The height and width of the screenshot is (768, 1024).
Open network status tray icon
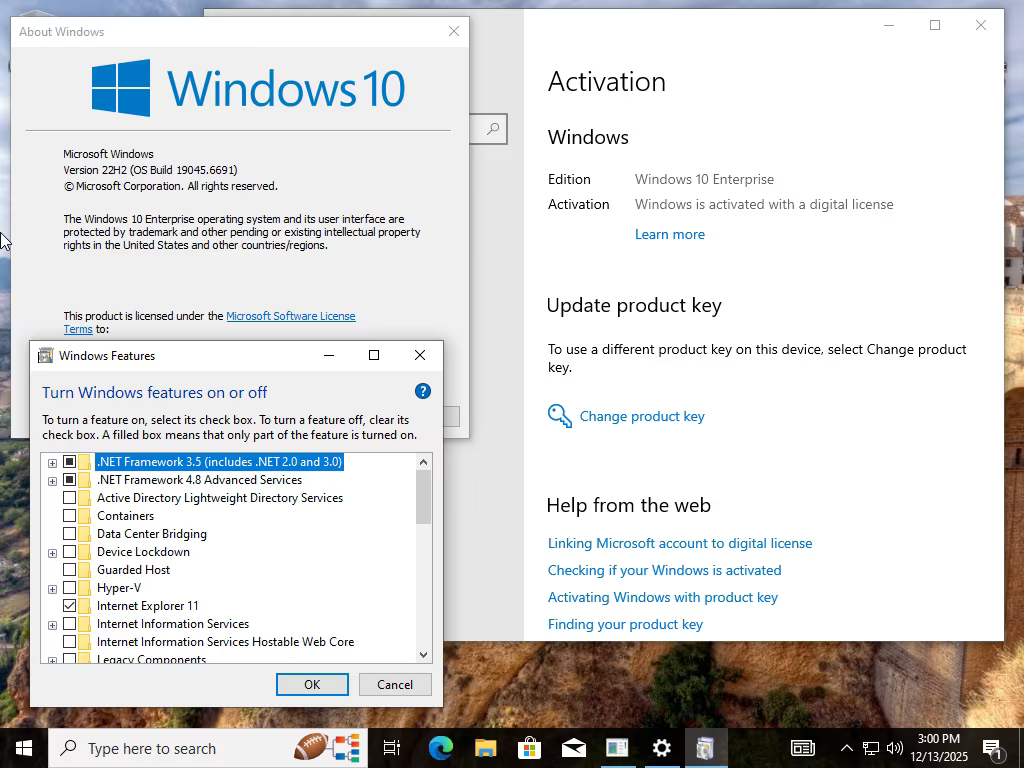pyautogui.click(x=871, y=748)
